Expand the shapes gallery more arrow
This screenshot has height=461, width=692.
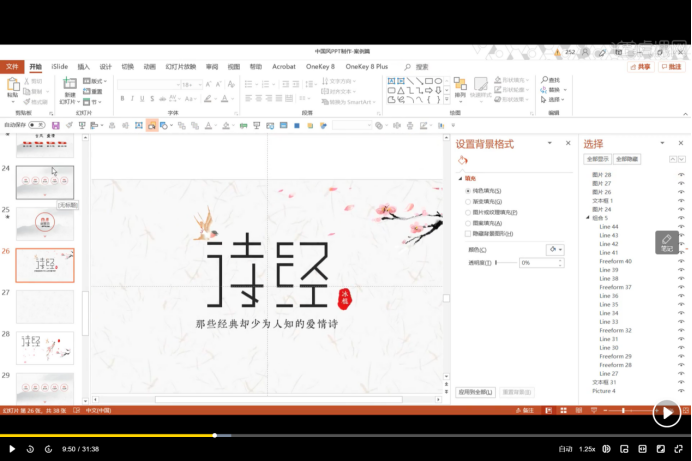(447, 100)
